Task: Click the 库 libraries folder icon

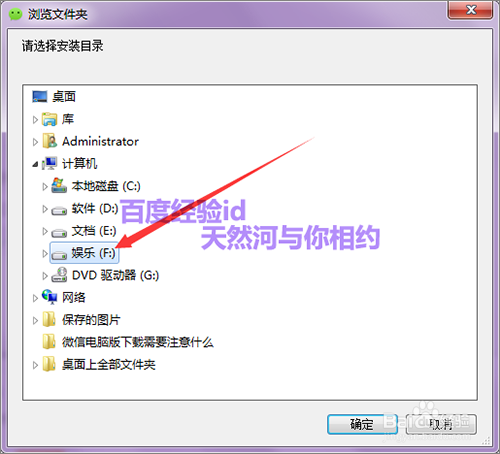Action: click(49, 119)
